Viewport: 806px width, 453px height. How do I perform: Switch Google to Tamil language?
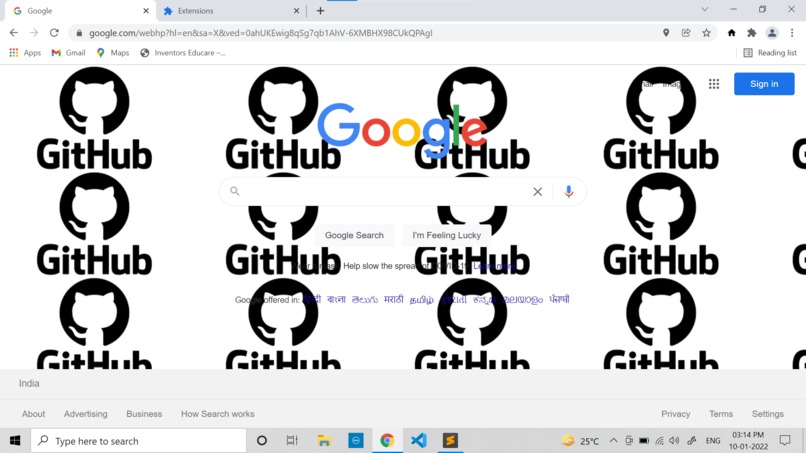[x=422, y=299]
